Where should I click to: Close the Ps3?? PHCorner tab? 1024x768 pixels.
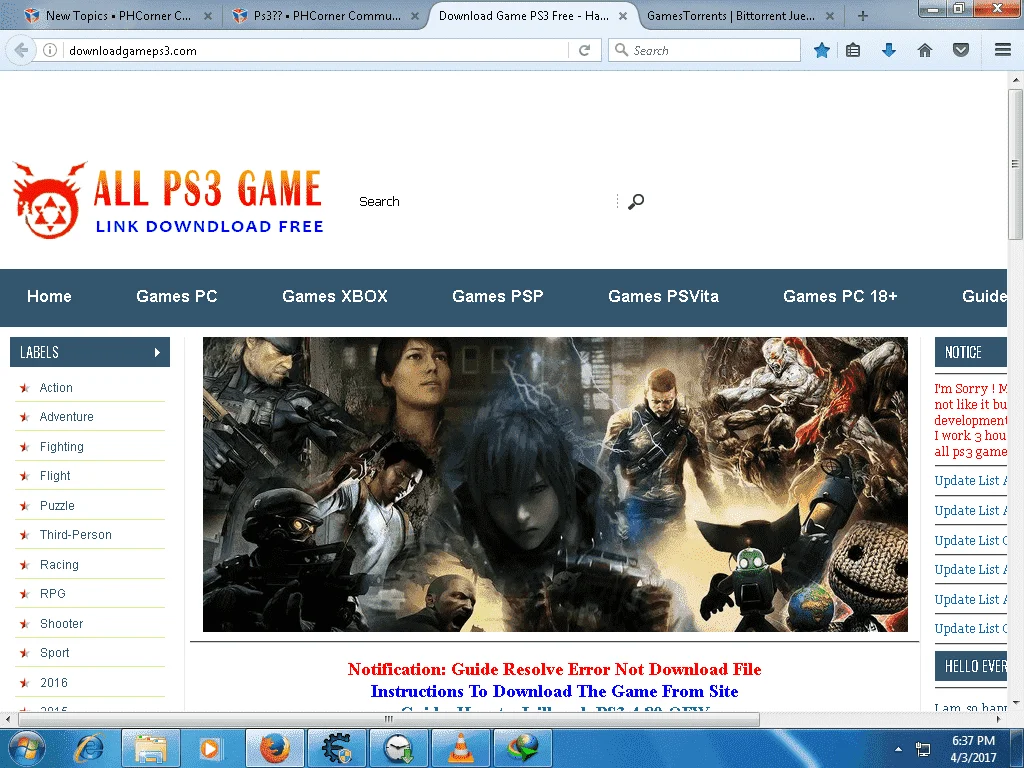(x=415, y=16)
